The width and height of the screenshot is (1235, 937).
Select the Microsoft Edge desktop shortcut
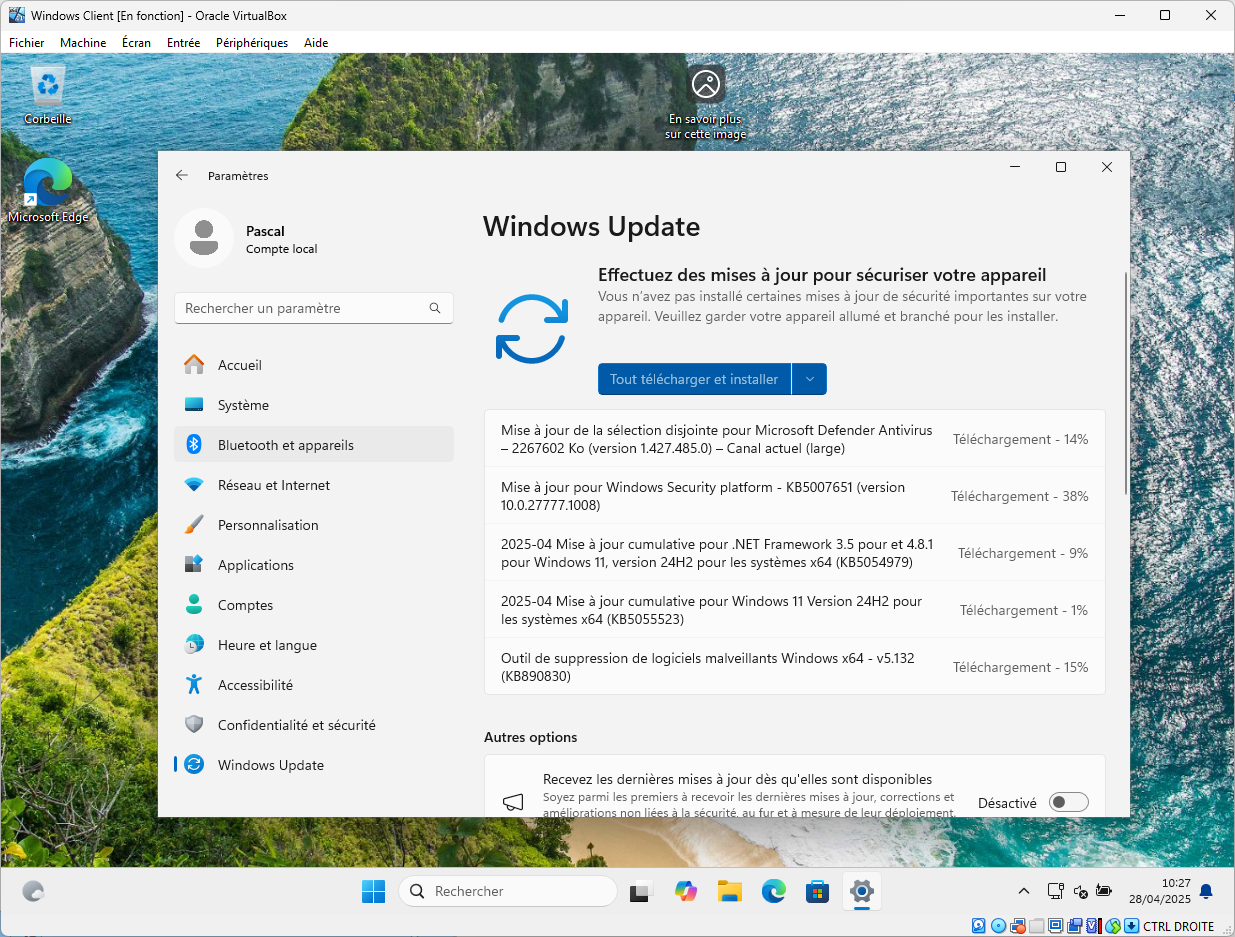click(x=48, y=190)
